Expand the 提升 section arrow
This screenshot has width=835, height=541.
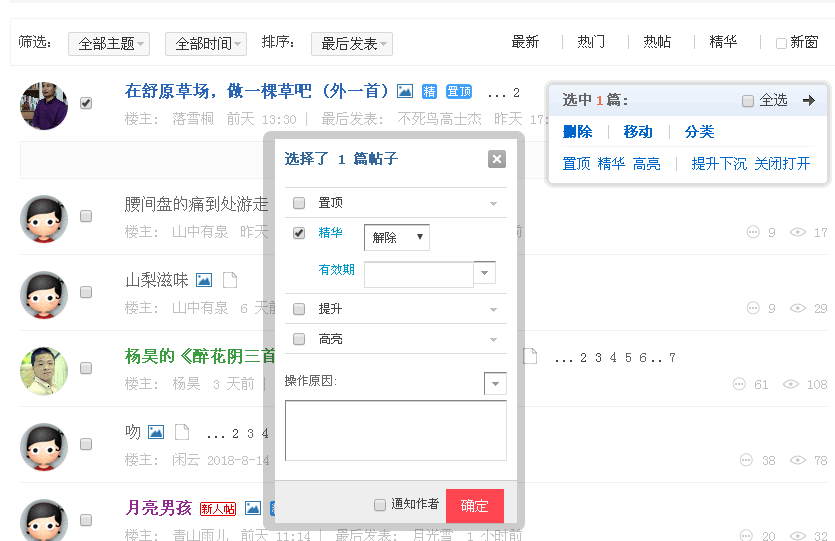point(494,310)
